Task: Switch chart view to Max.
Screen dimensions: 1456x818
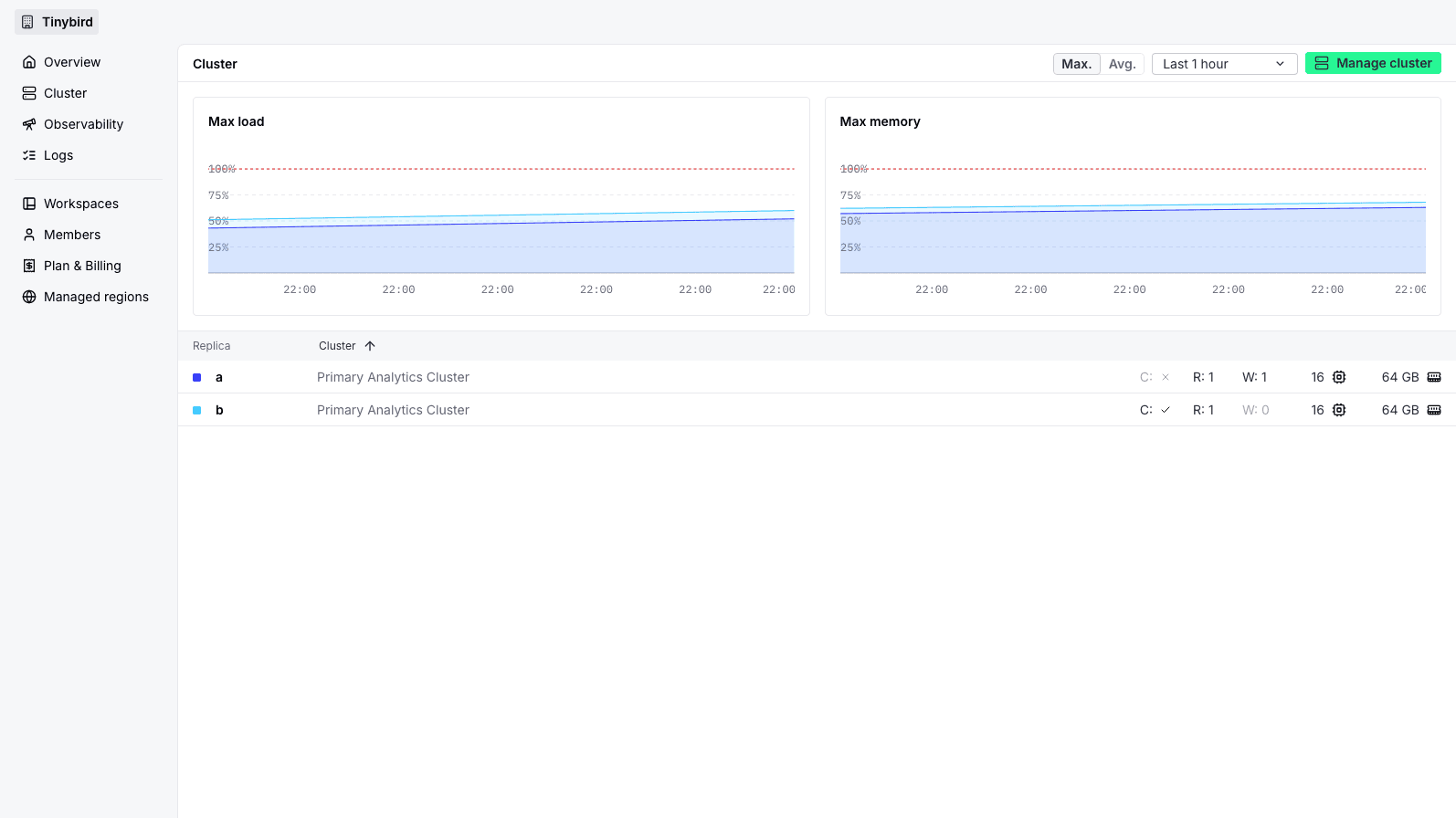Action: click(x=1076, y=64)
